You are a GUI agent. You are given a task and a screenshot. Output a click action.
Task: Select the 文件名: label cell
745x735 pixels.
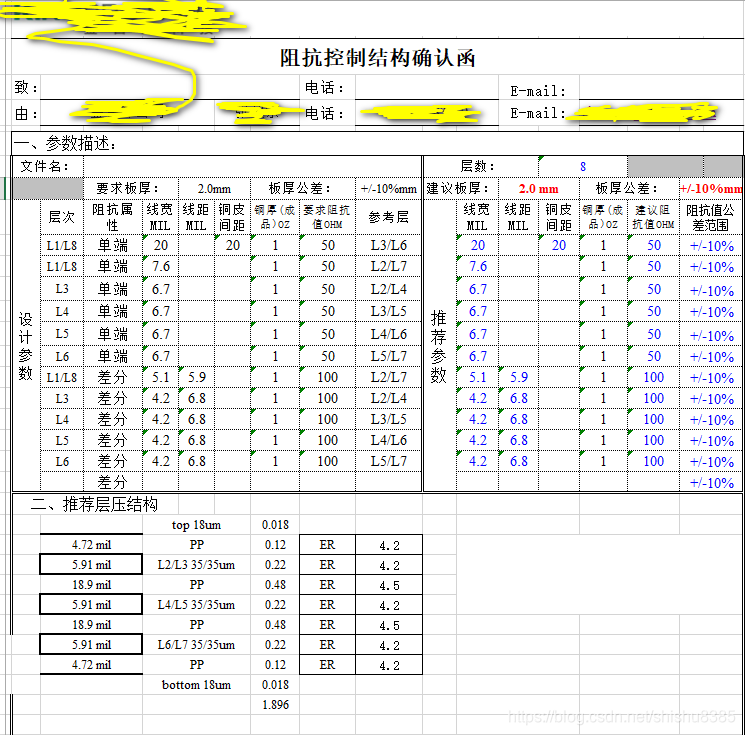click(44, 166)
